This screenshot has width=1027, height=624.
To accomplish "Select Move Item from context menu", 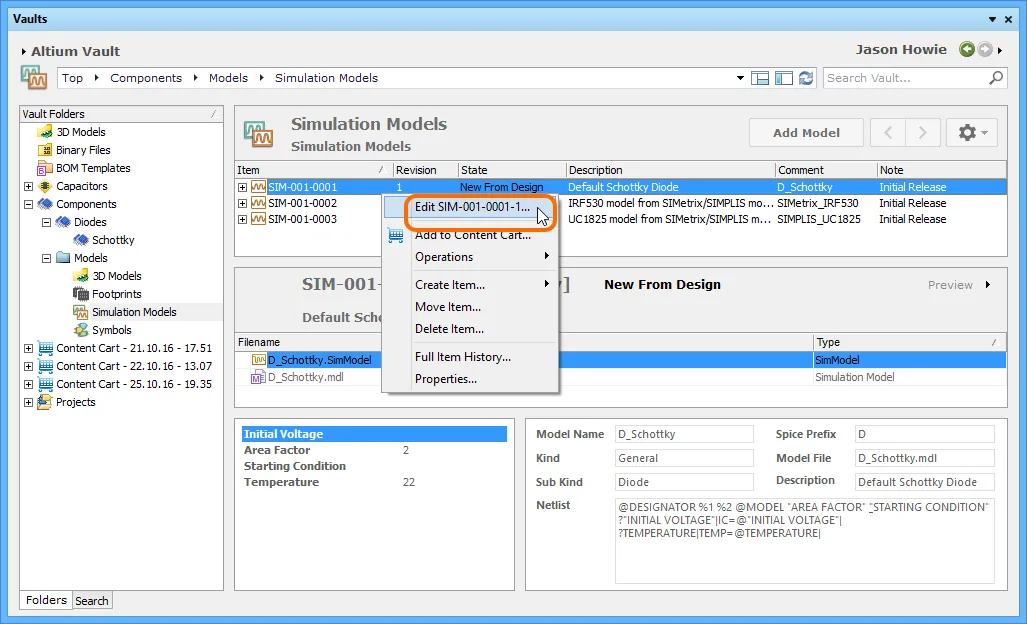I will click(472, 306).
